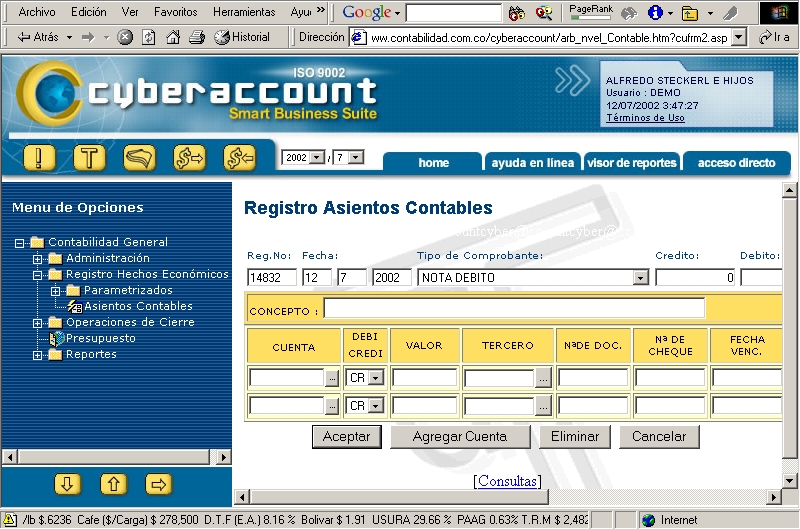This screenshot has height=529, width=800.
Task: Open Tipo de Comprobante NOTA DEBITO dropdown
Action: [640, 278]
